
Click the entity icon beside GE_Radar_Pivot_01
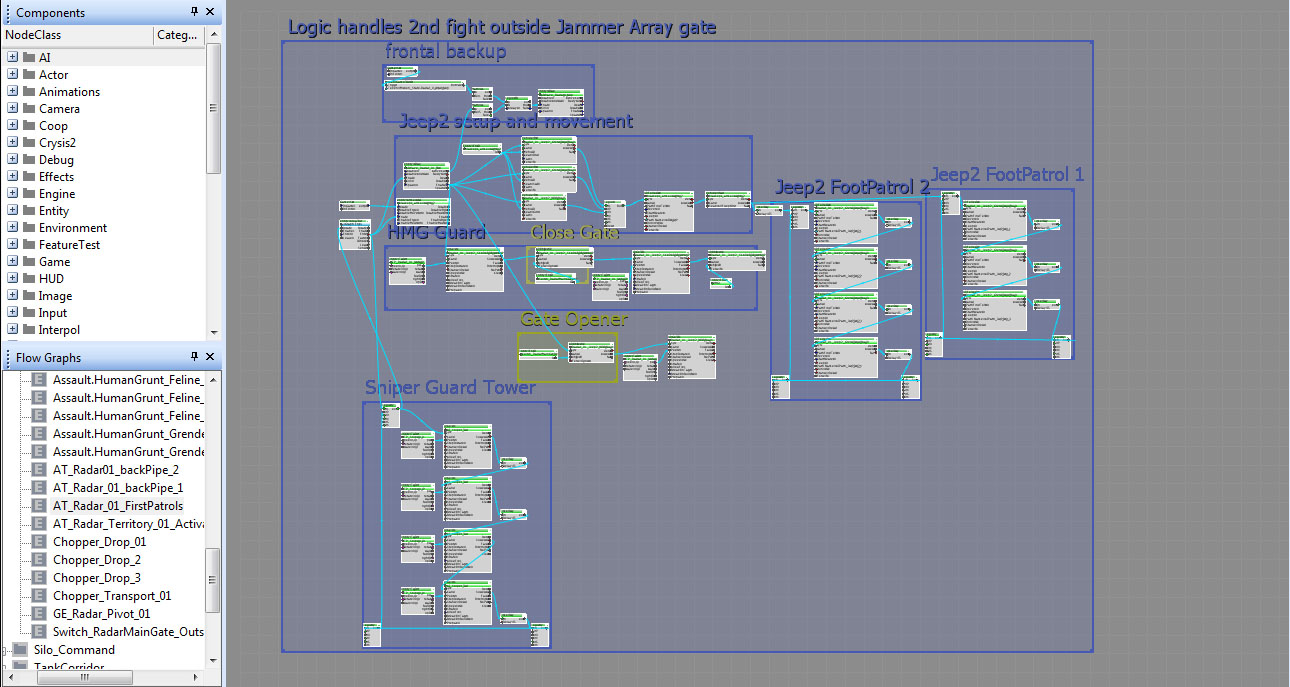click(39, 614)
